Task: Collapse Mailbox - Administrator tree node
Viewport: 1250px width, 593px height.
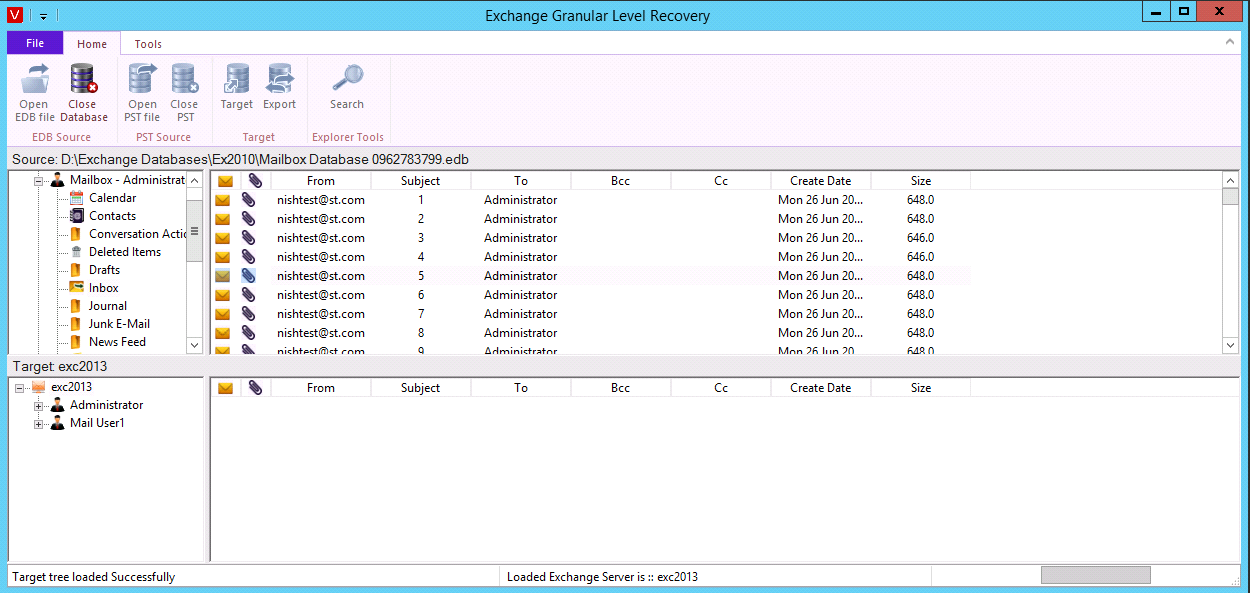Action: coord(39,181)
